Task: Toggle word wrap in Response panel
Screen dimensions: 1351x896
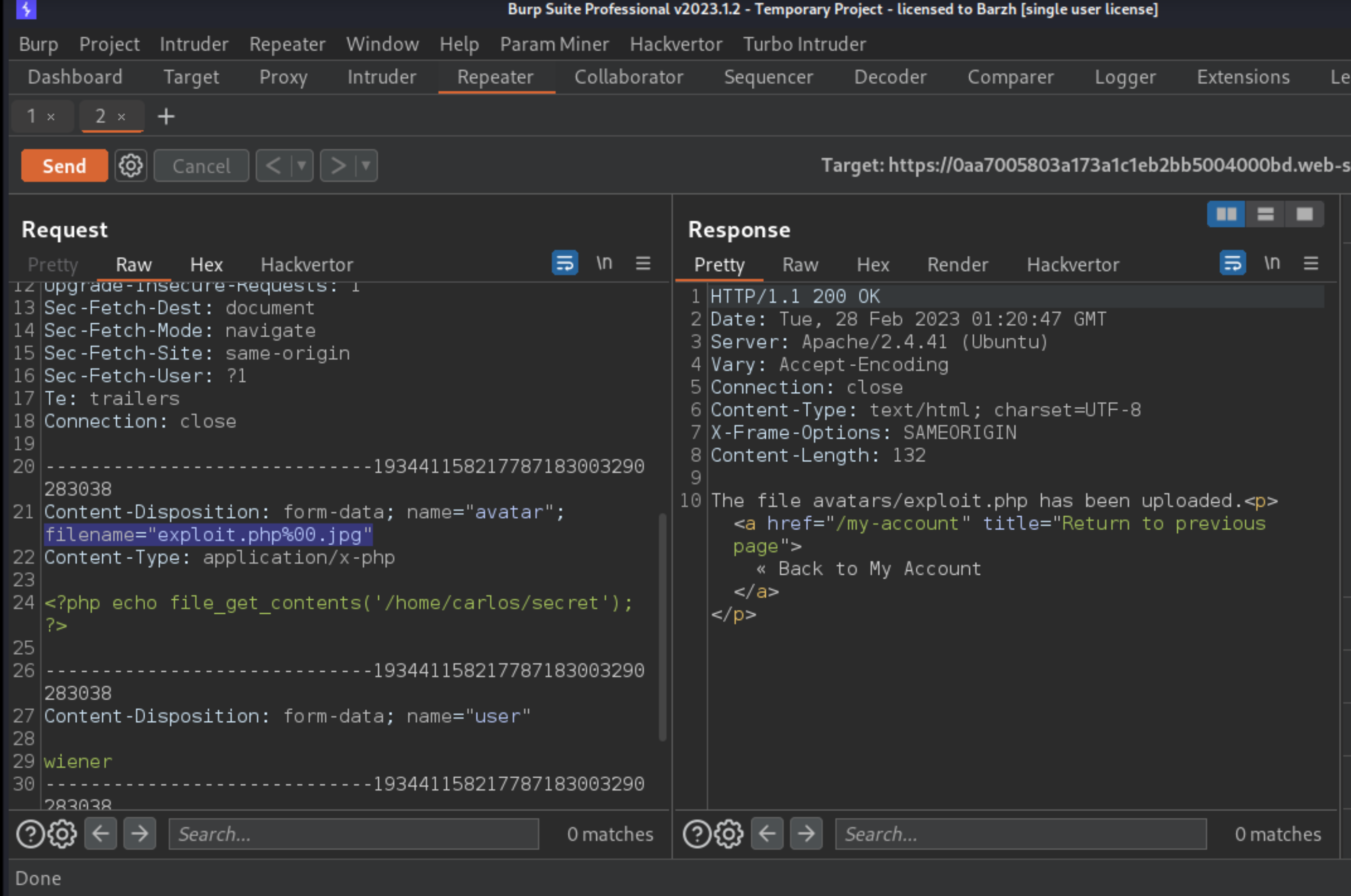Action: point(1233,263)
